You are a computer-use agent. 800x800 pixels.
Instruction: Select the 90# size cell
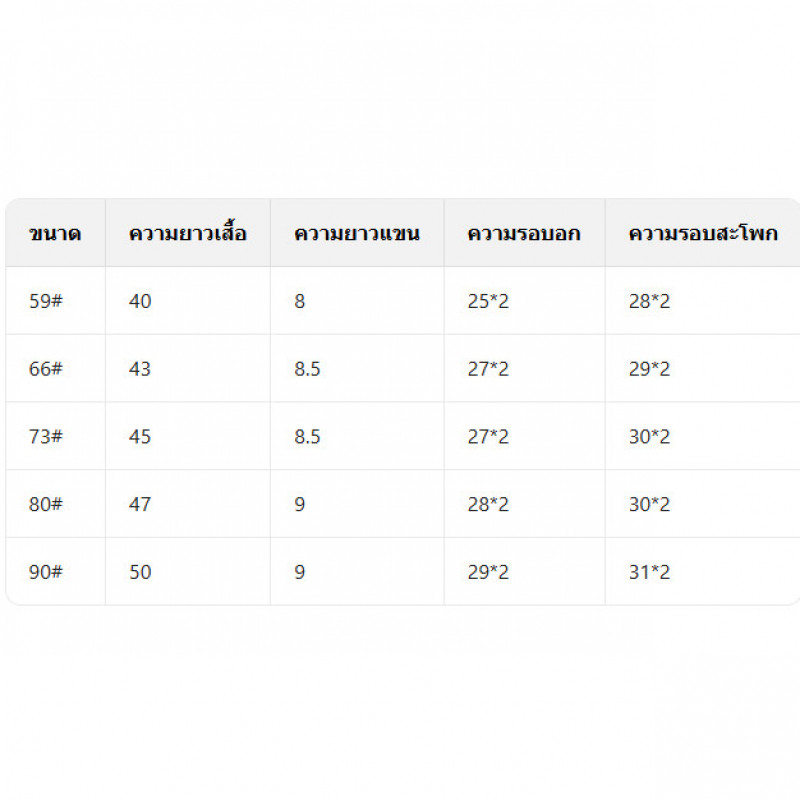click(46, 573)
